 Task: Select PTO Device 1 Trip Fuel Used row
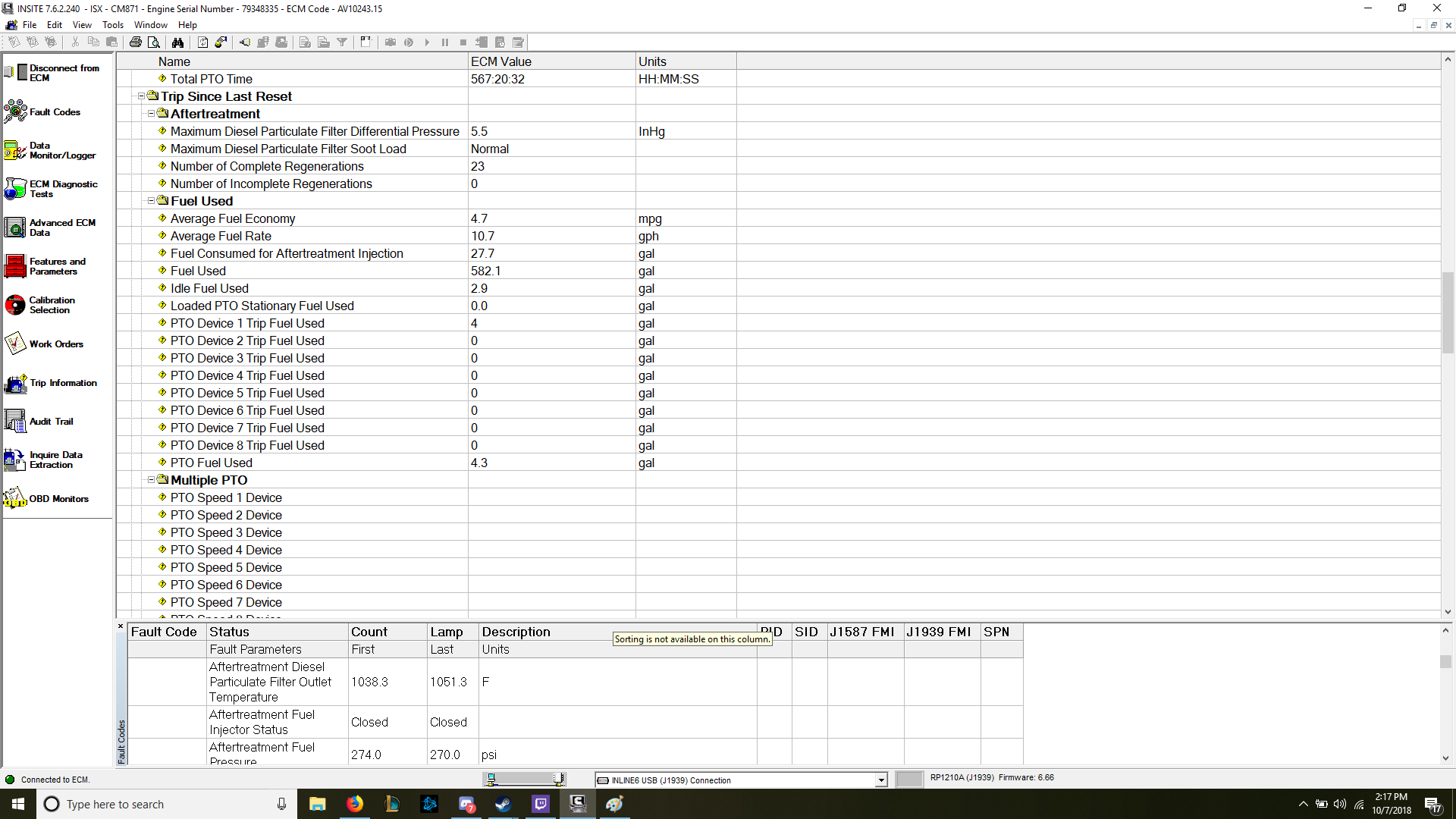(x=778, y=323)
